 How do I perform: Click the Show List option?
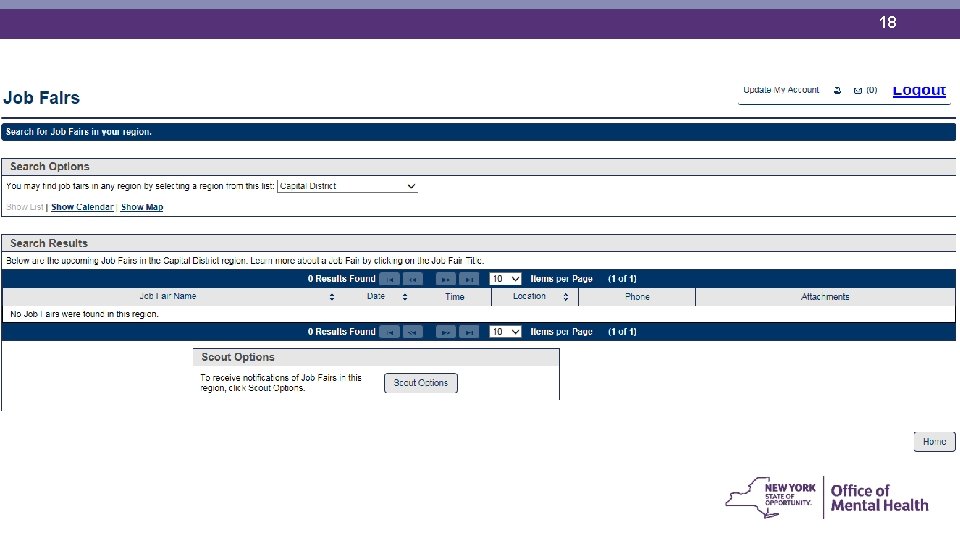(25, 207)
